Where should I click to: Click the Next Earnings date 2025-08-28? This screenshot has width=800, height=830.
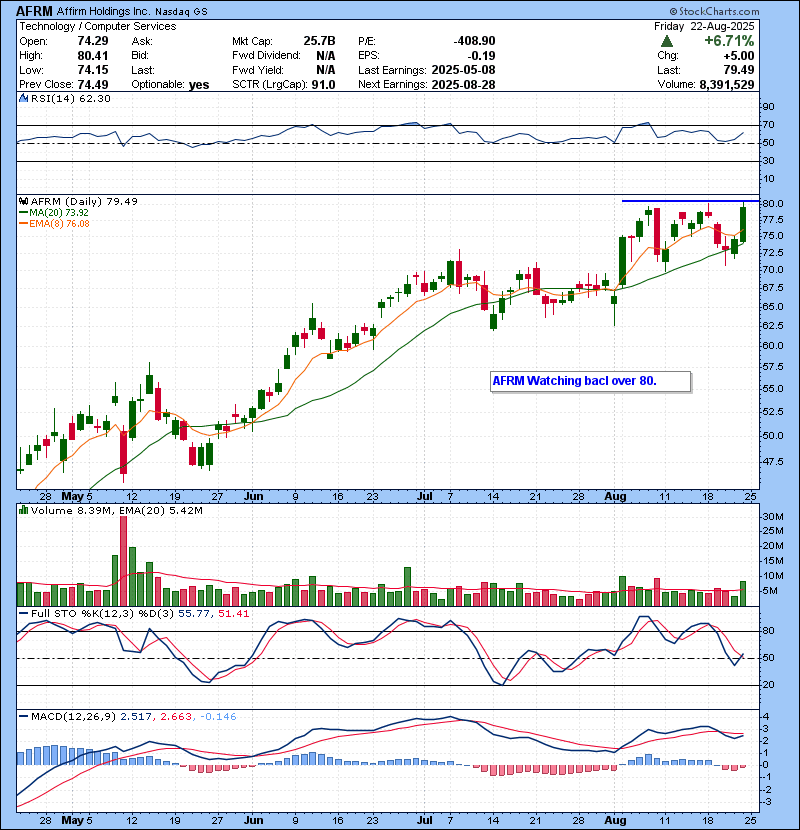click(463, 85)
